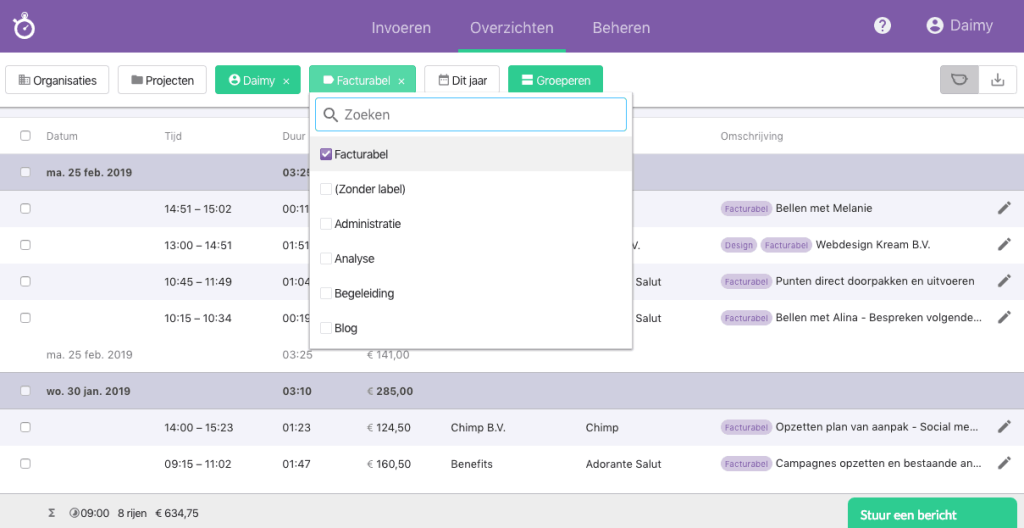The image size is (1024, 528).
Task: Go to the Beheren tab
Action: [x=621, y=27]
